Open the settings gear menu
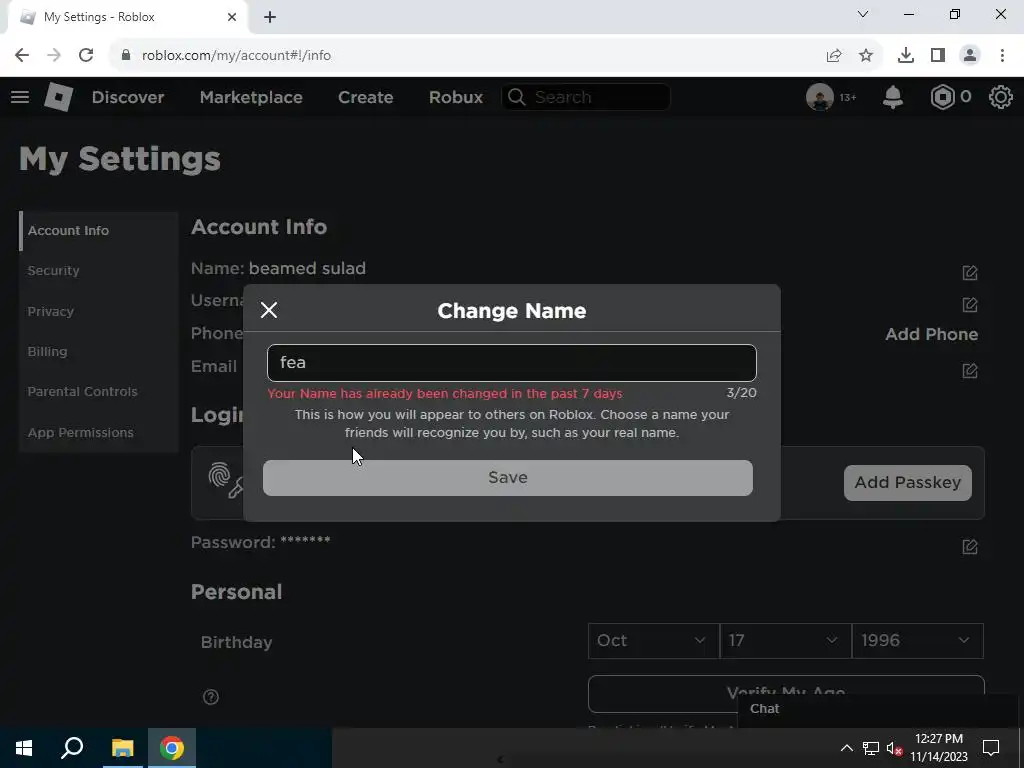1024x768 pixels. click(x=1000, y=97)
